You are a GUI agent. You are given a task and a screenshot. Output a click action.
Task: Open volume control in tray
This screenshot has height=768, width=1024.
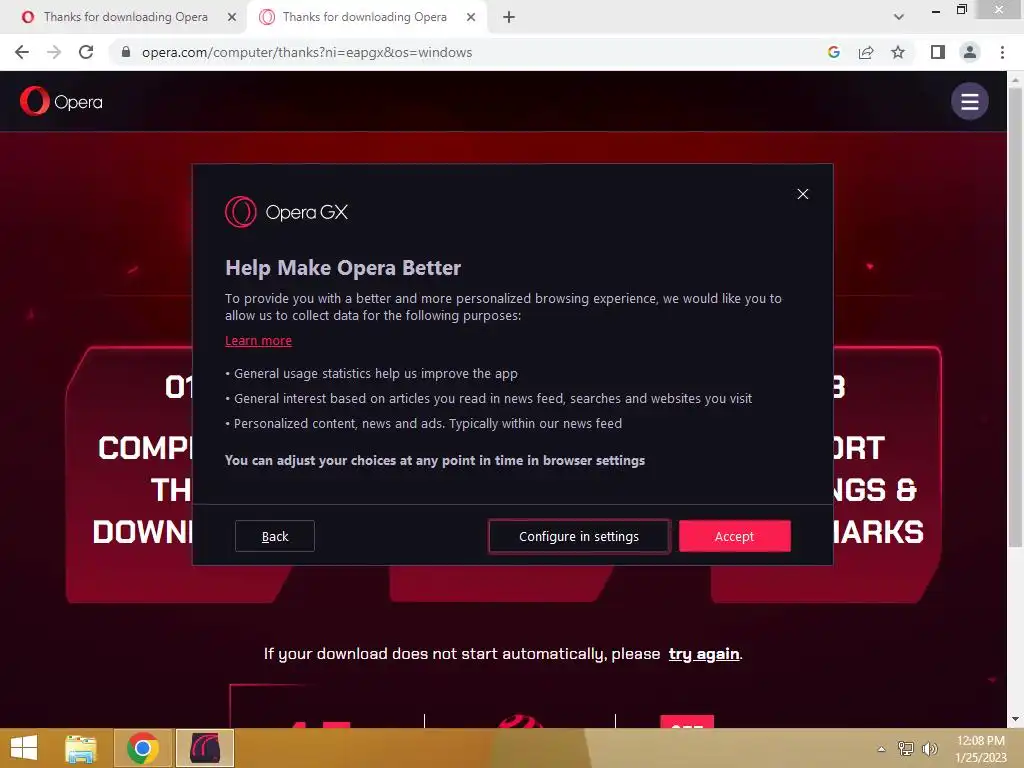(930, 749)
